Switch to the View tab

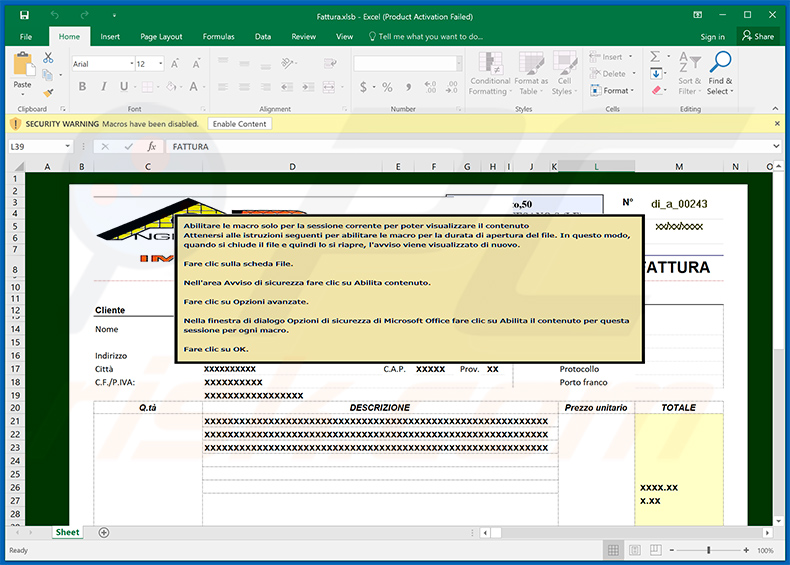(345, 36)
